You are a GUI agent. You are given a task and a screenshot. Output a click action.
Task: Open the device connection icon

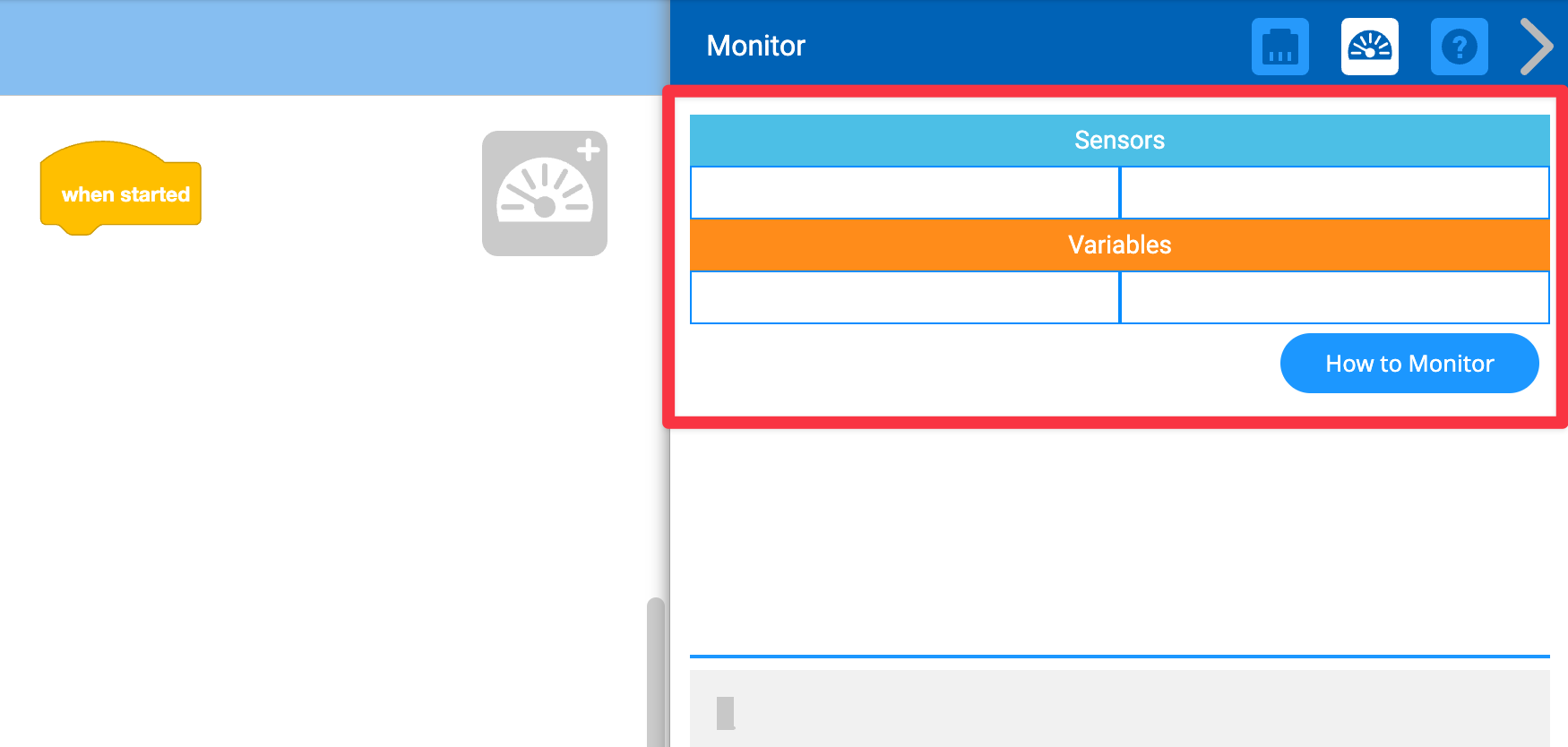click(1279, 46)
